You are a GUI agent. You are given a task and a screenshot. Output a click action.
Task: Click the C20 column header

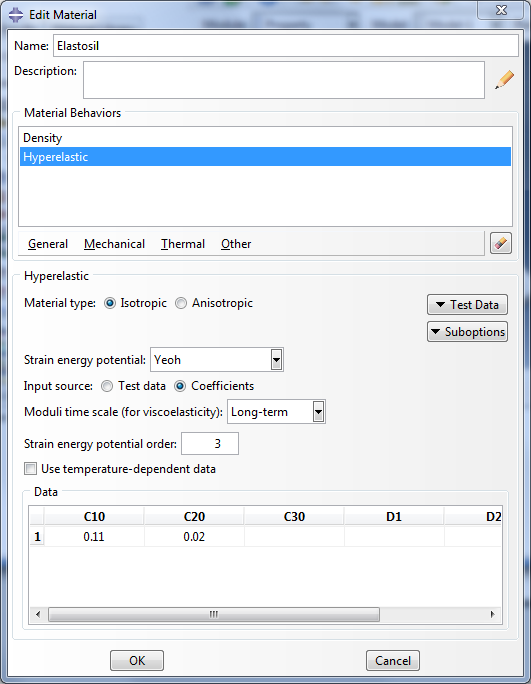click(194, 516)
